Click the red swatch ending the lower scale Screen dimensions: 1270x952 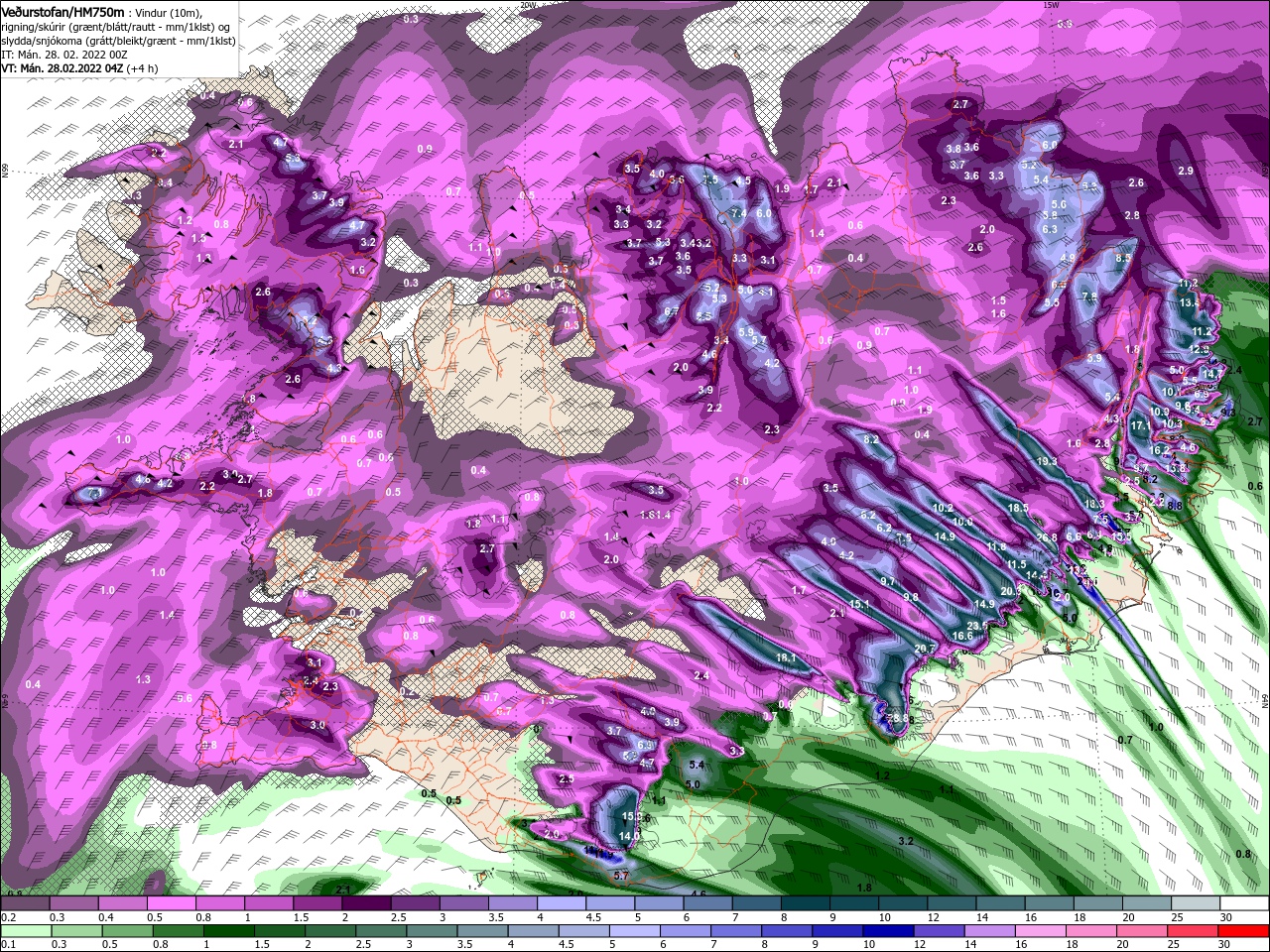[1243, 931]
